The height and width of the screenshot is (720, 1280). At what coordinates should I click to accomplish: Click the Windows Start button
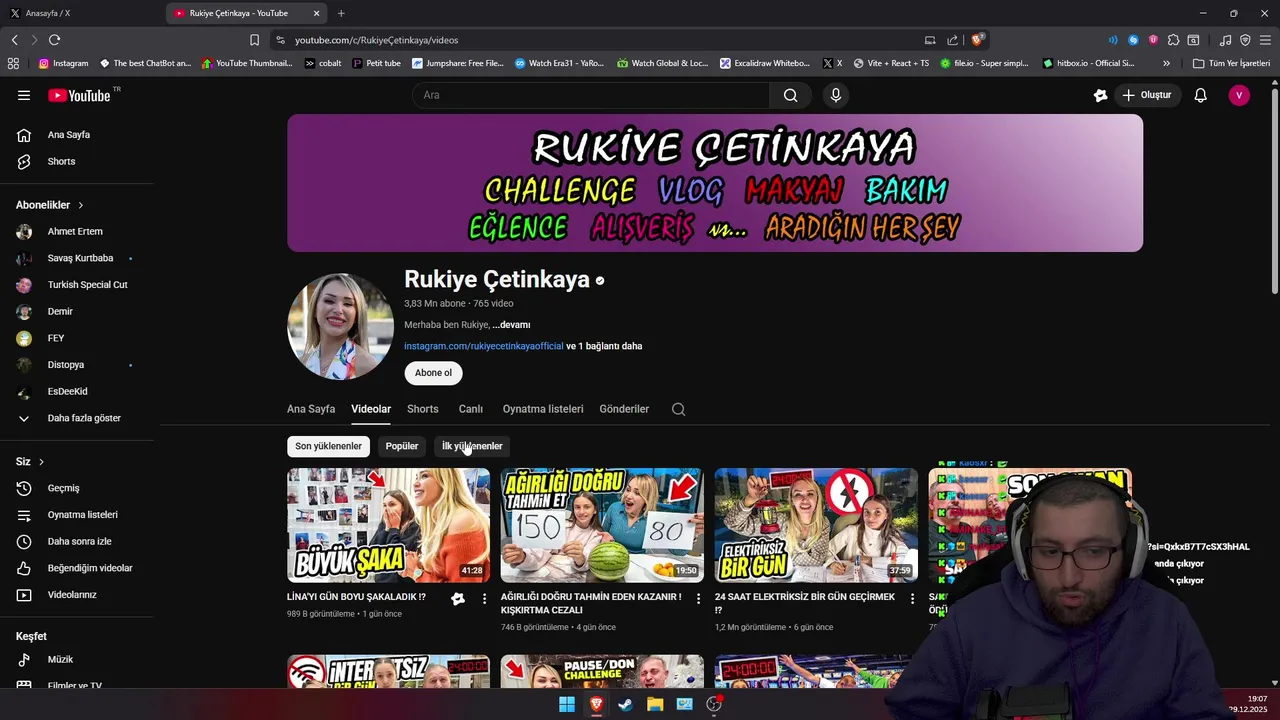566,704
